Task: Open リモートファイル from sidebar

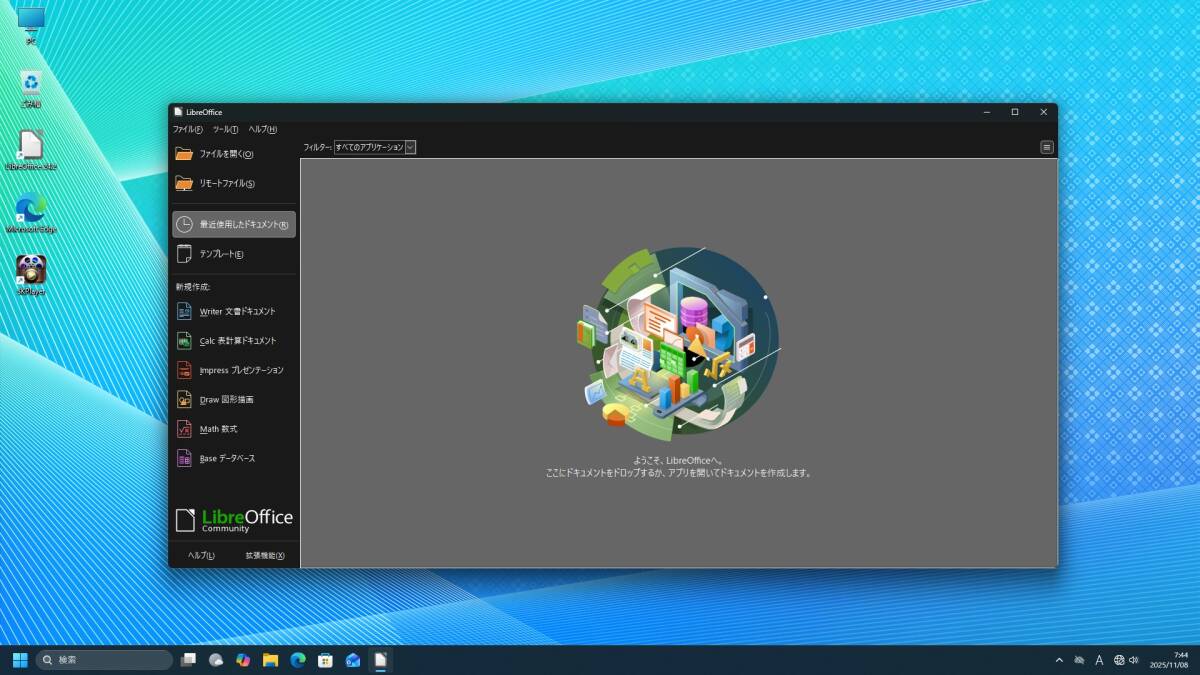Action: [227, 184]
